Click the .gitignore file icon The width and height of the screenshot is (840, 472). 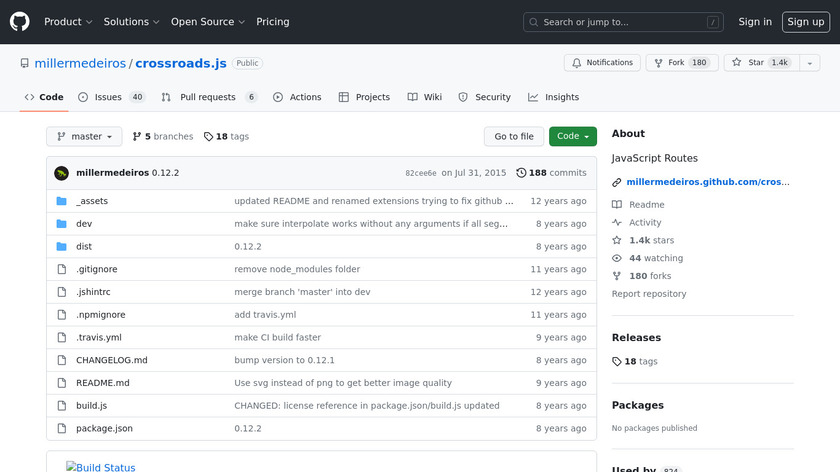[x=62, y=269]
